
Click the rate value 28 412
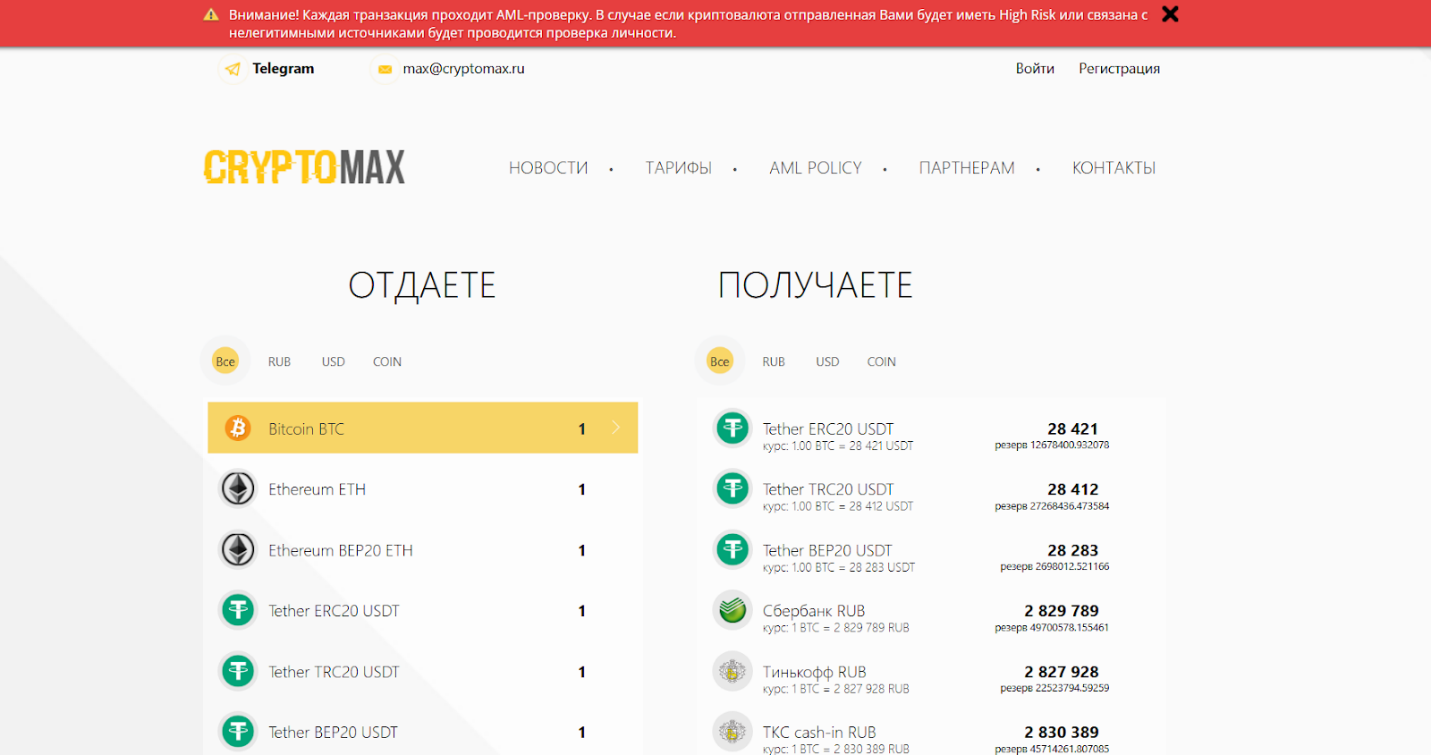[1073, 489]
